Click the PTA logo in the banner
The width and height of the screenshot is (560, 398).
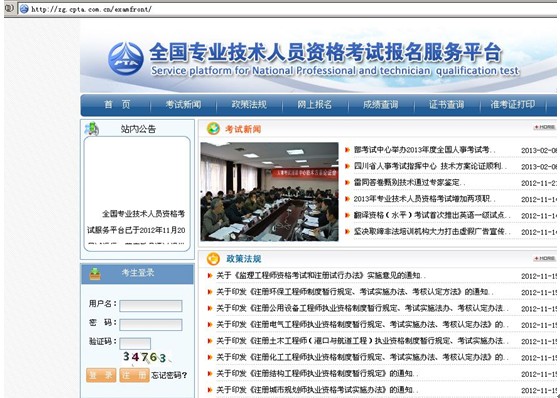click(x=126, y=59)
